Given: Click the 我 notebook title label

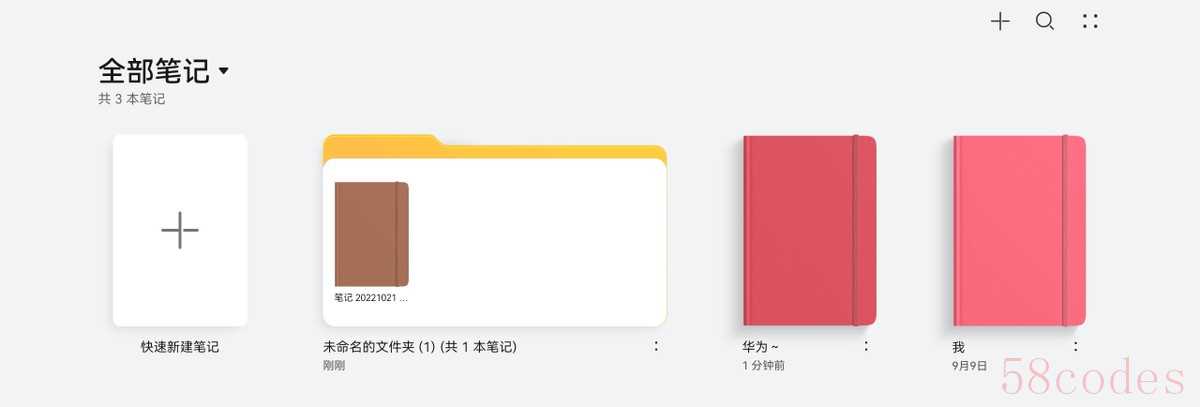Looking at the screenshot, I should pyautogui.click(x=959, y=347).
